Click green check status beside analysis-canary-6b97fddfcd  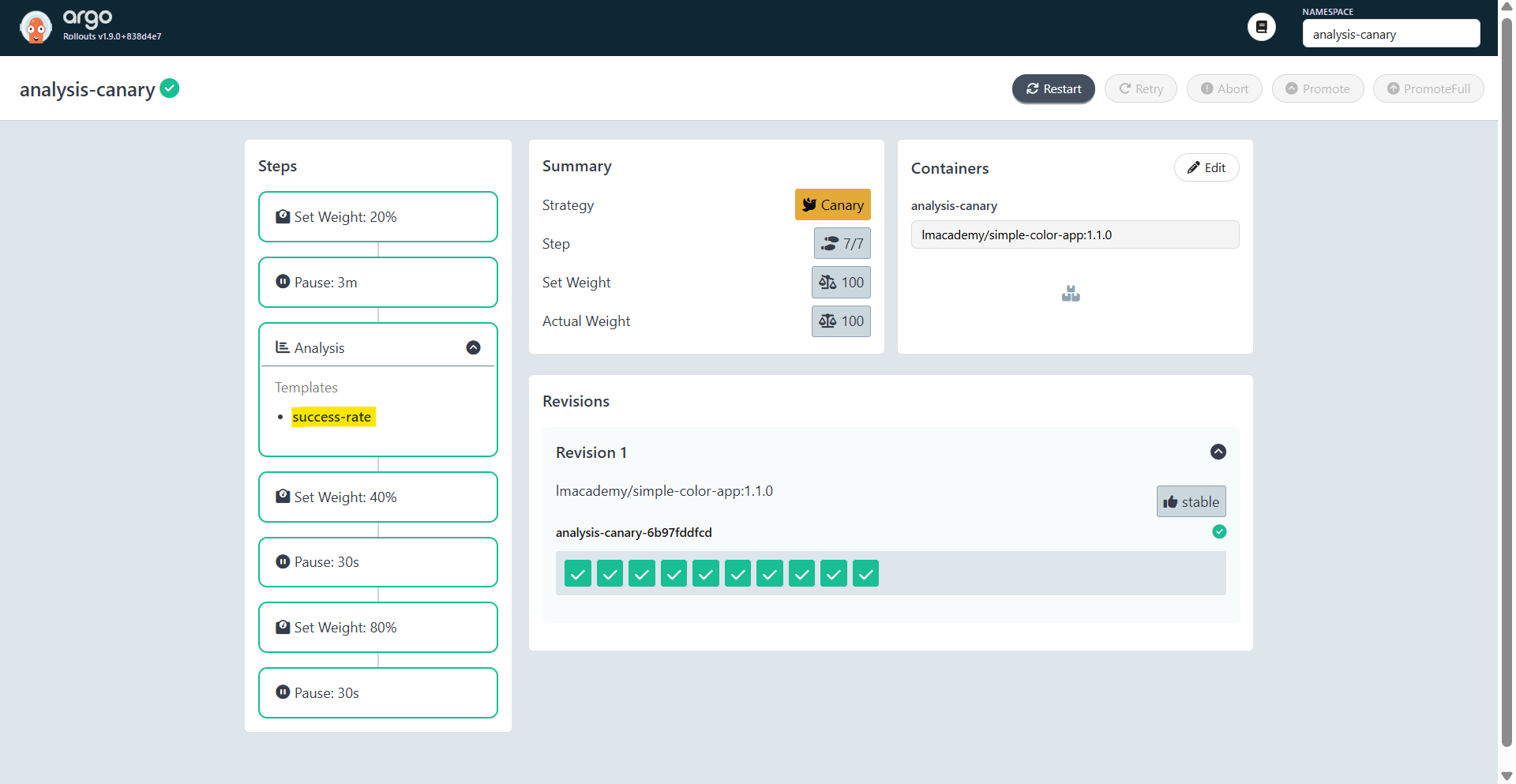click(1219, 531)
